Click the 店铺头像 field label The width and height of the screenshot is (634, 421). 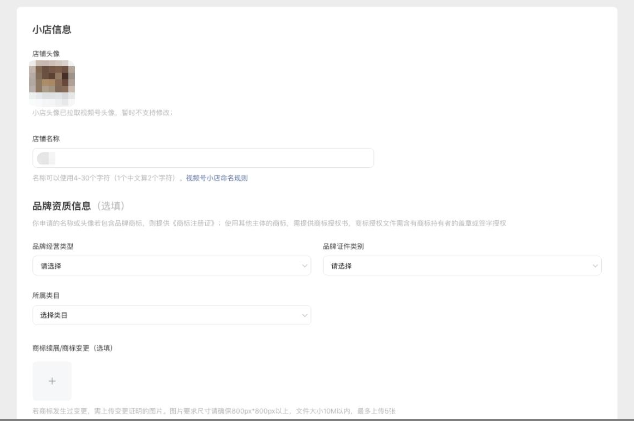pyautogui.click(x=46, y=52)
